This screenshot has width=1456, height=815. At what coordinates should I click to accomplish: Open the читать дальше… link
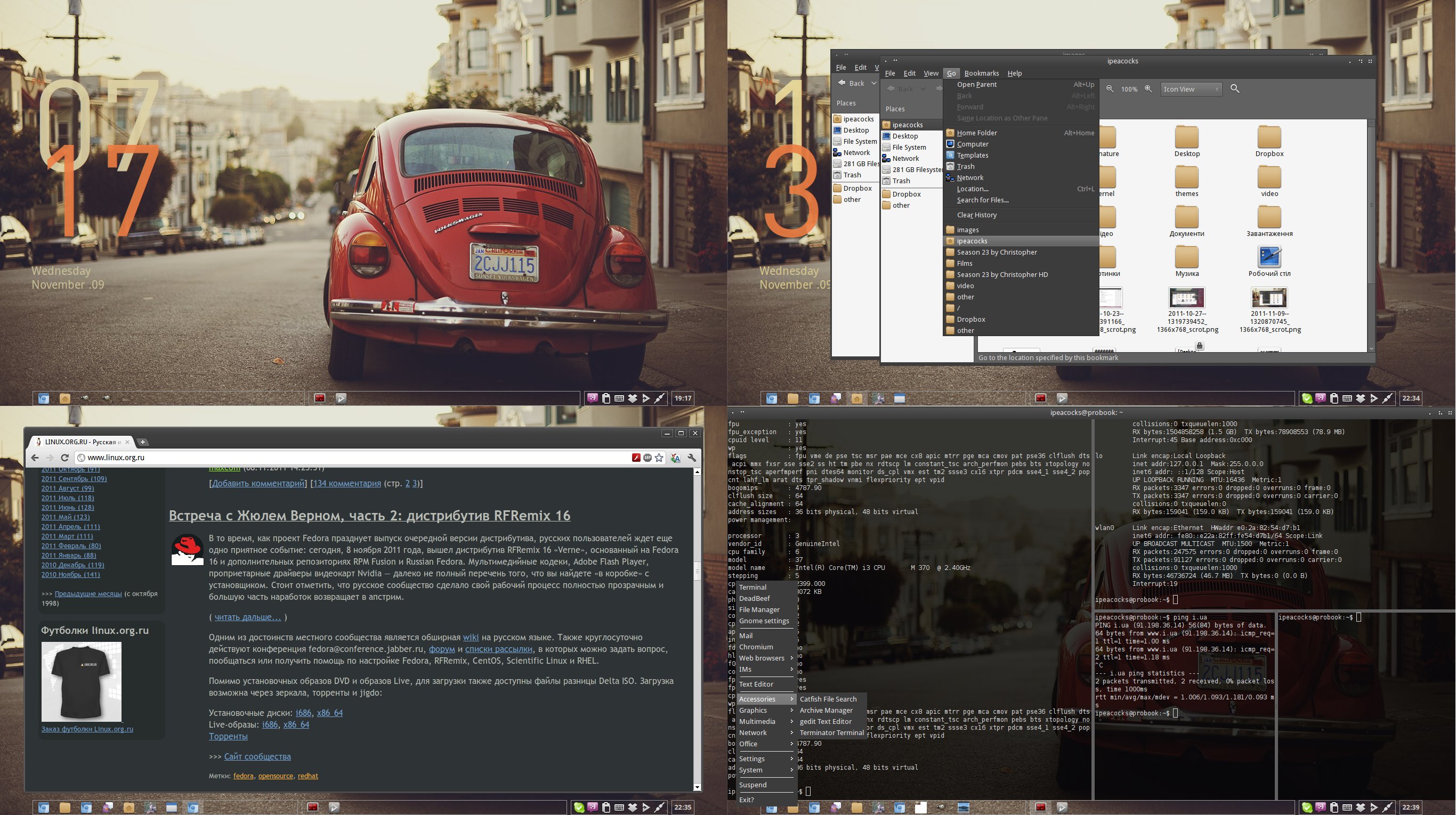(248, 617)
